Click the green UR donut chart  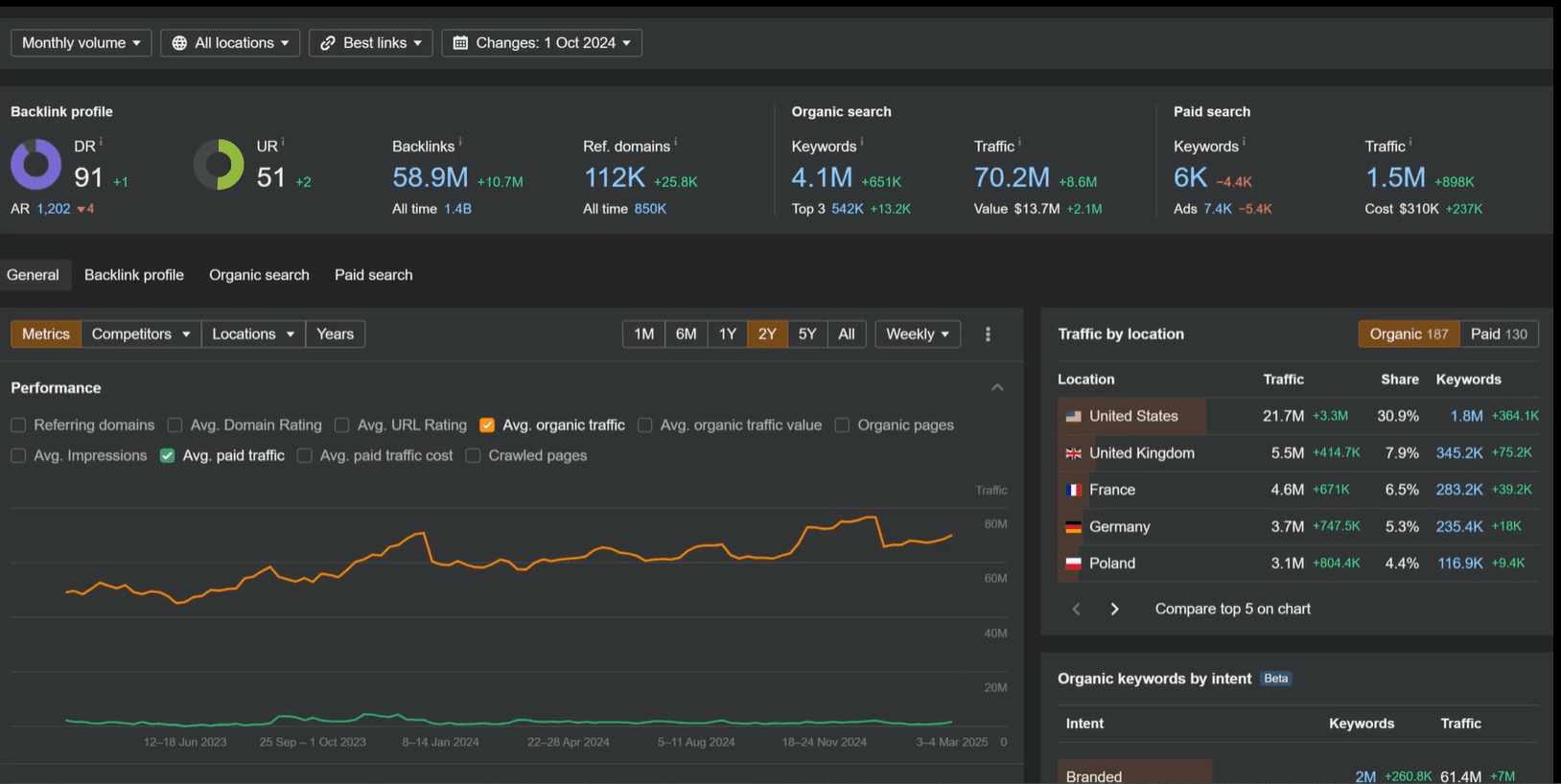point(219,164)
